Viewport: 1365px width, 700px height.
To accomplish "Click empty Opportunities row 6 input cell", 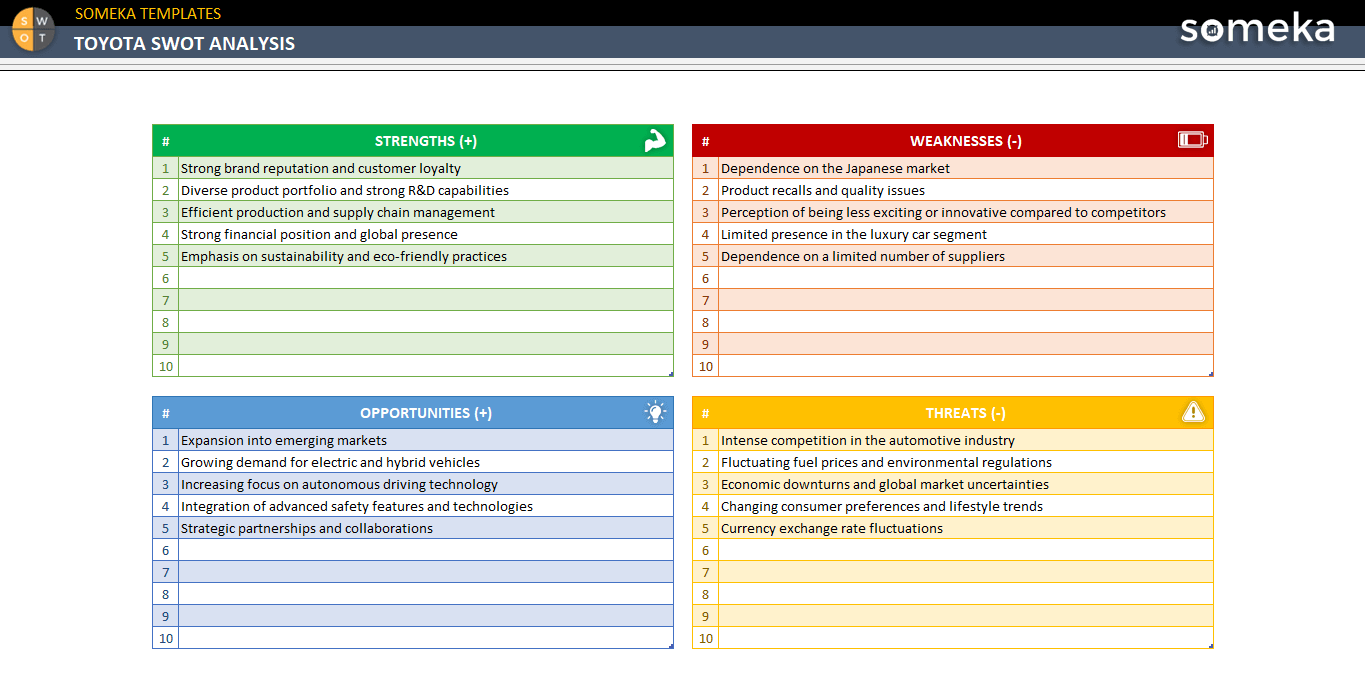I will click(x=426, y=550).
